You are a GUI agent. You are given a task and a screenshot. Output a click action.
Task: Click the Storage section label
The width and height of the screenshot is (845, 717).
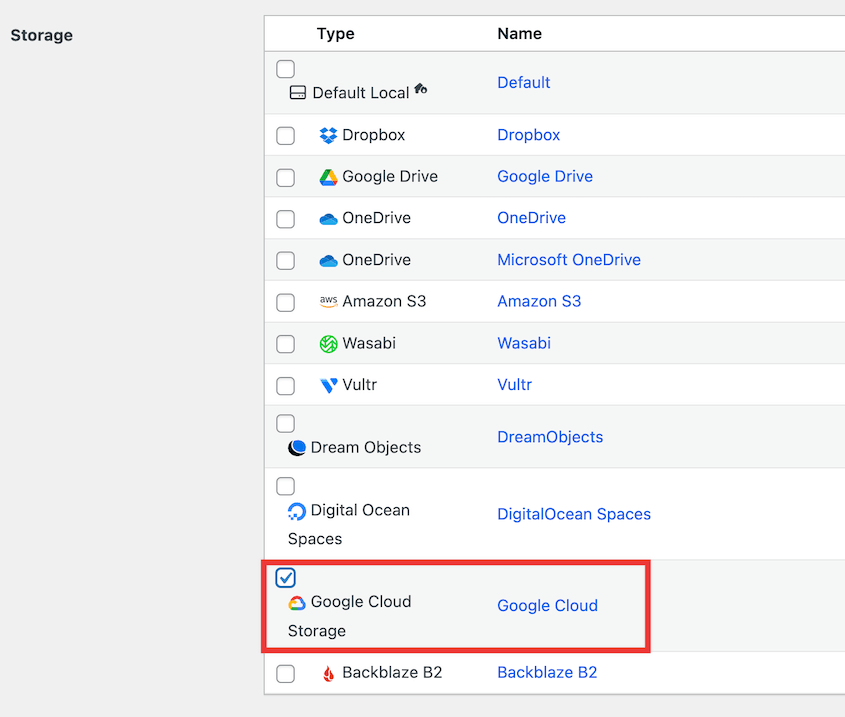coord(41,36)
